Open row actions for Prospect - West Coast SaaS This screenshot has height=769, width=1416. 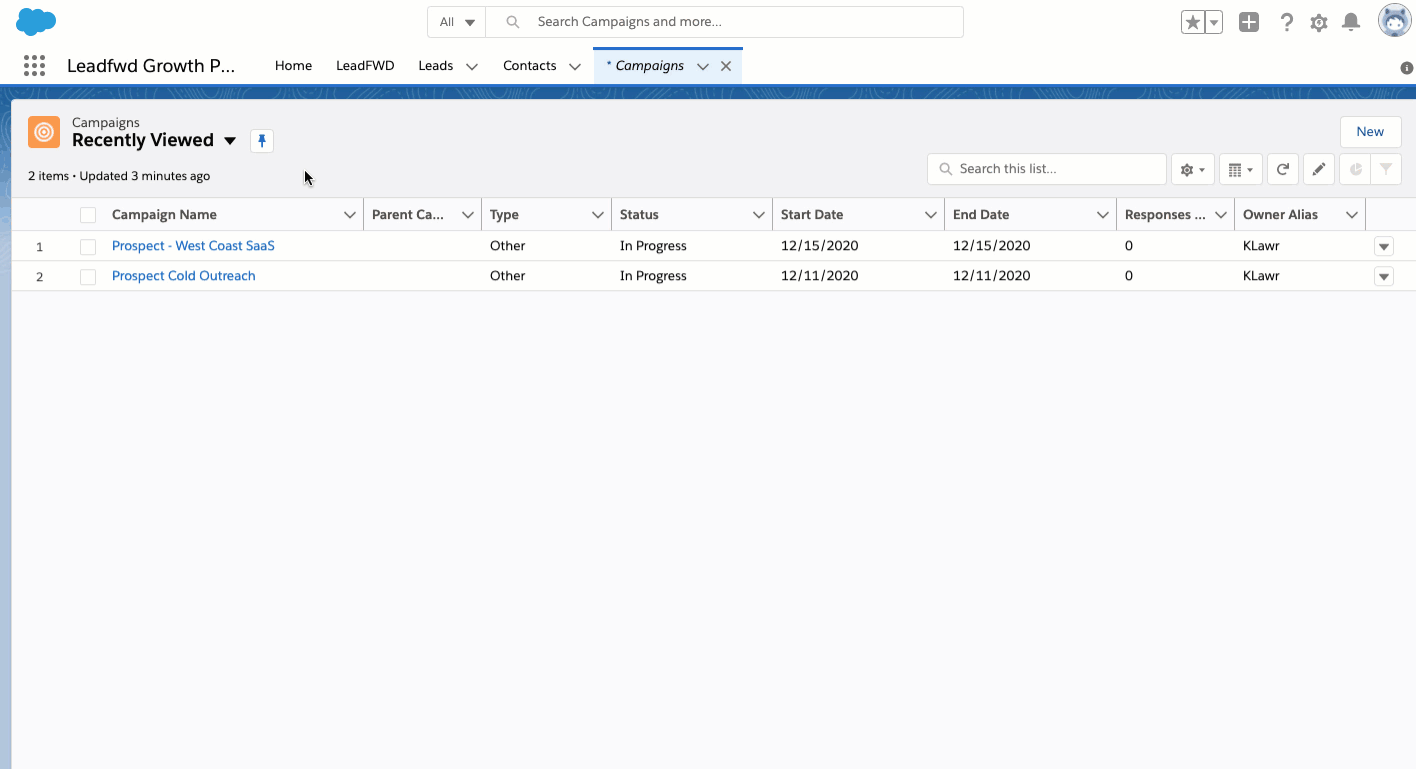1384,247
